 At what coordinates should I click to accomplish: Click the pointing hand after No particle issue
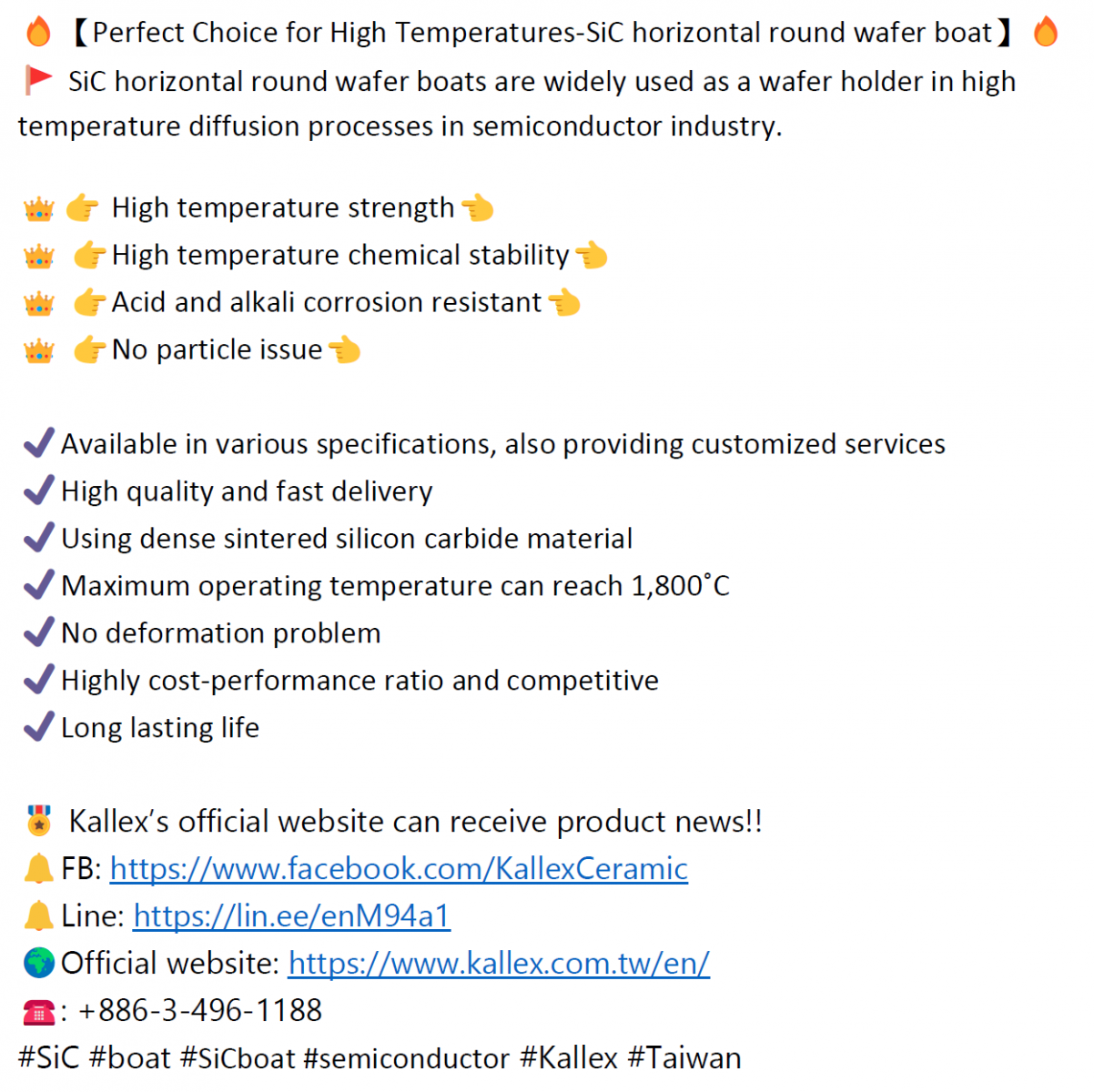pyautogui.click(x=344, y=349)
